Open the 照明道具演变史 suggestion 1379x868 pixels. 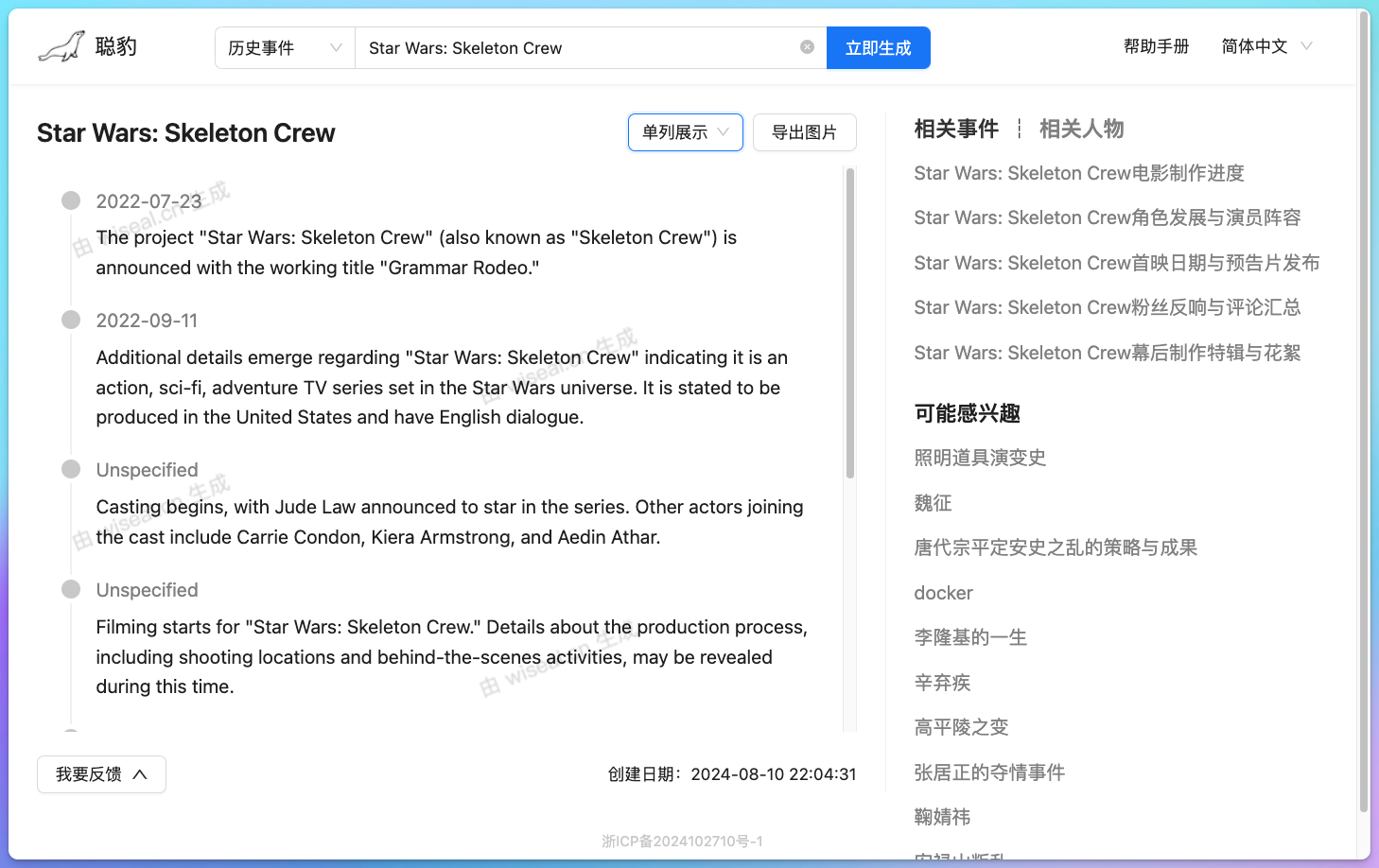(x=980, y=458)
